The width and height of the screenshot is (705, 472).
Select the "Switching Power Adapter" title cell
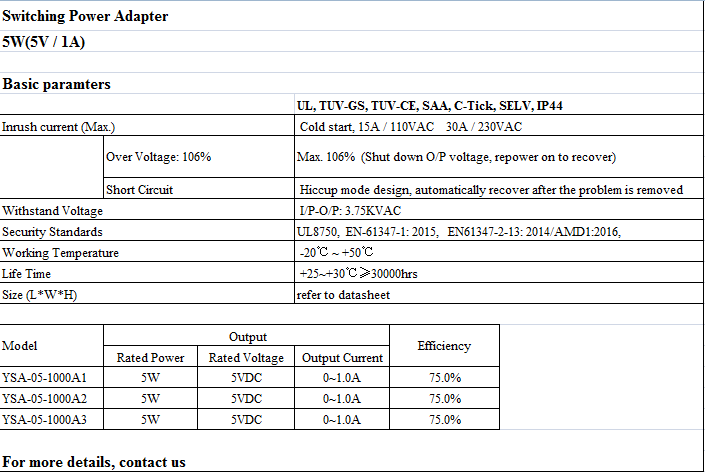click(86, 17)
